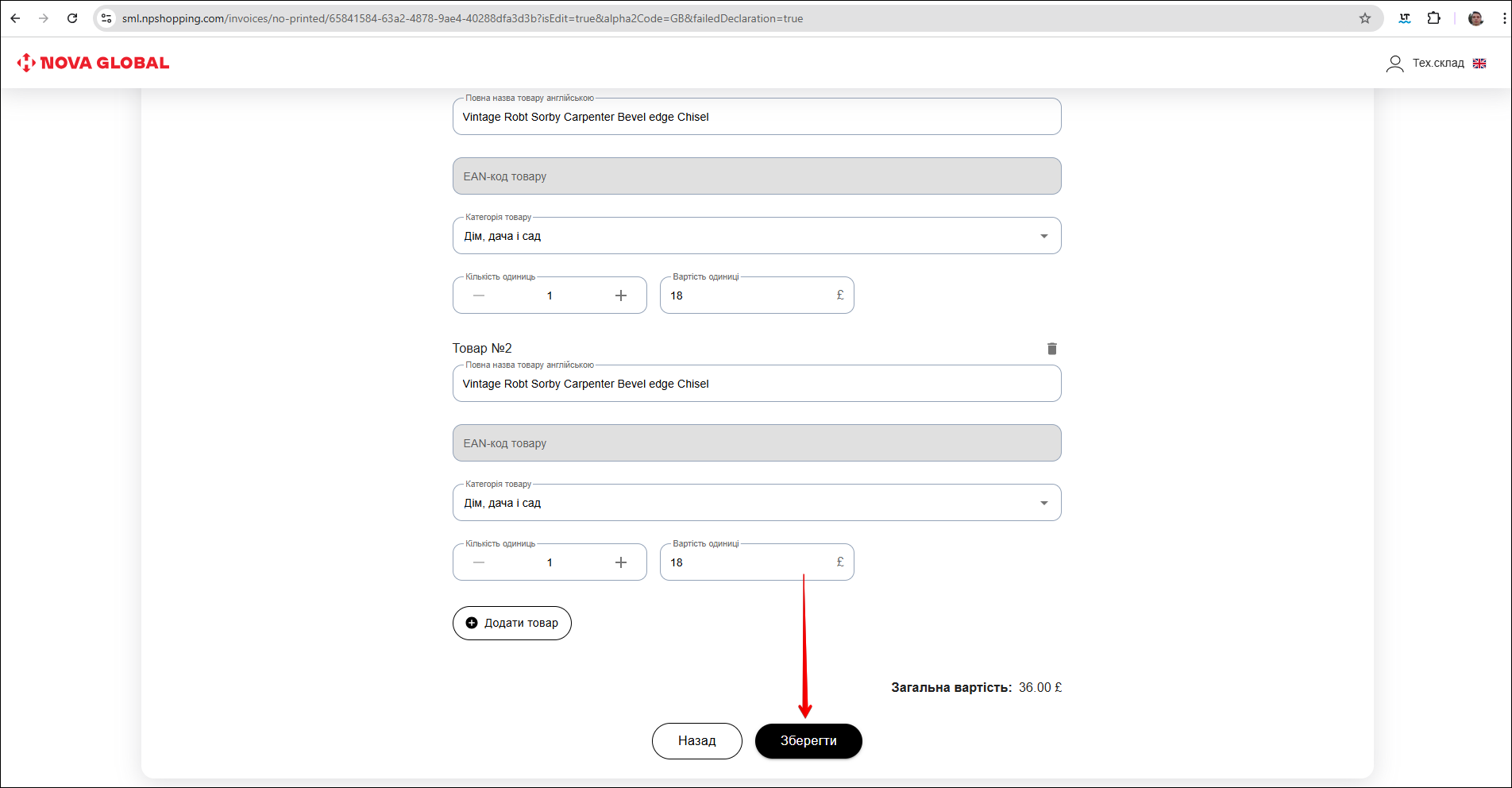Click Додати товар to add item
The image size is (1512, 788).
pos(512,623)
